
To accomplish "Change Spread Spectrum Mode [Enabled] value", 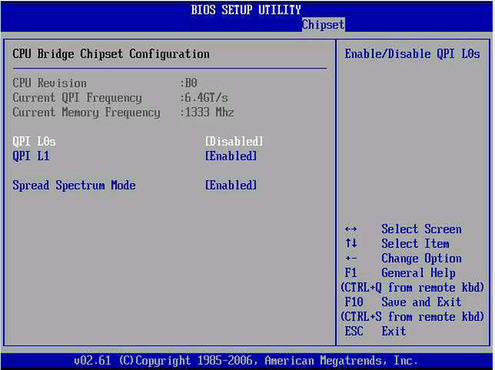I will pyautogui.click(x=231, y=185).
